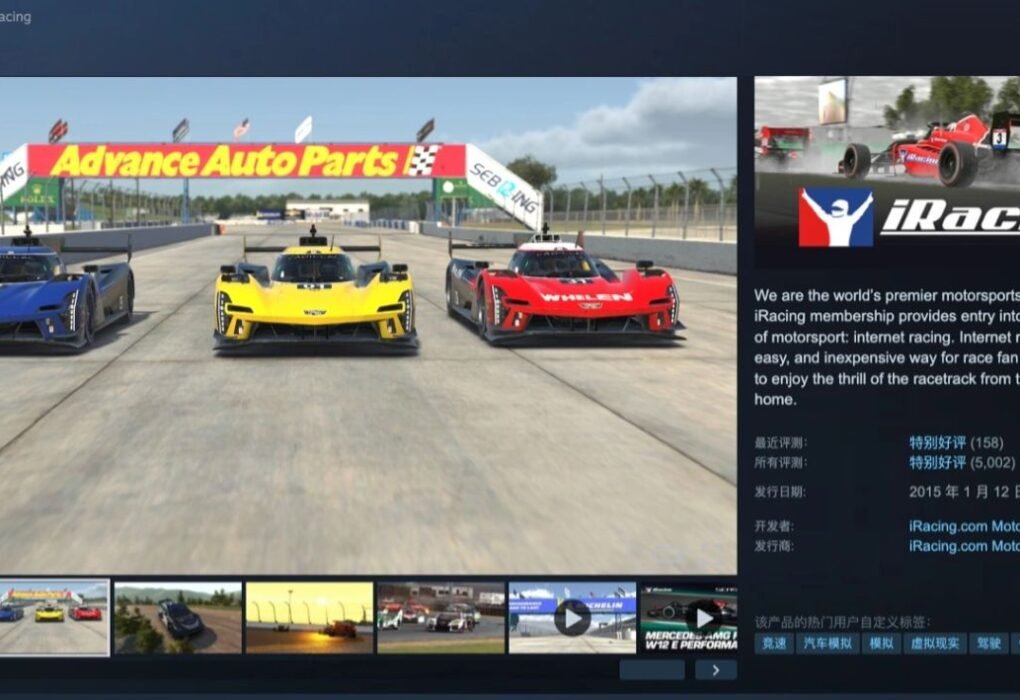This screenshot has height=700, width=1020.
Task: Click the 竞速 tag
Action: click(774, 643)
